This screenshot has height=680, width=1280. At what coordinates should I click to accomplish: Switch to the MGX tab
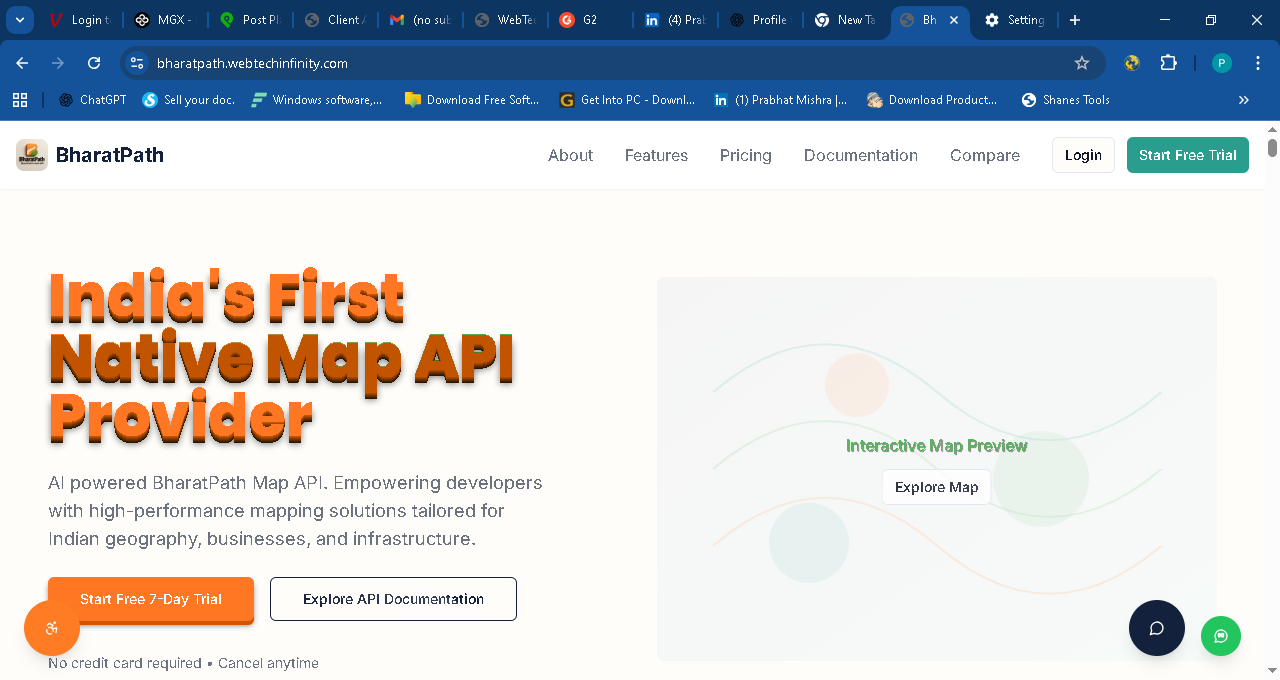click(163, 20)
